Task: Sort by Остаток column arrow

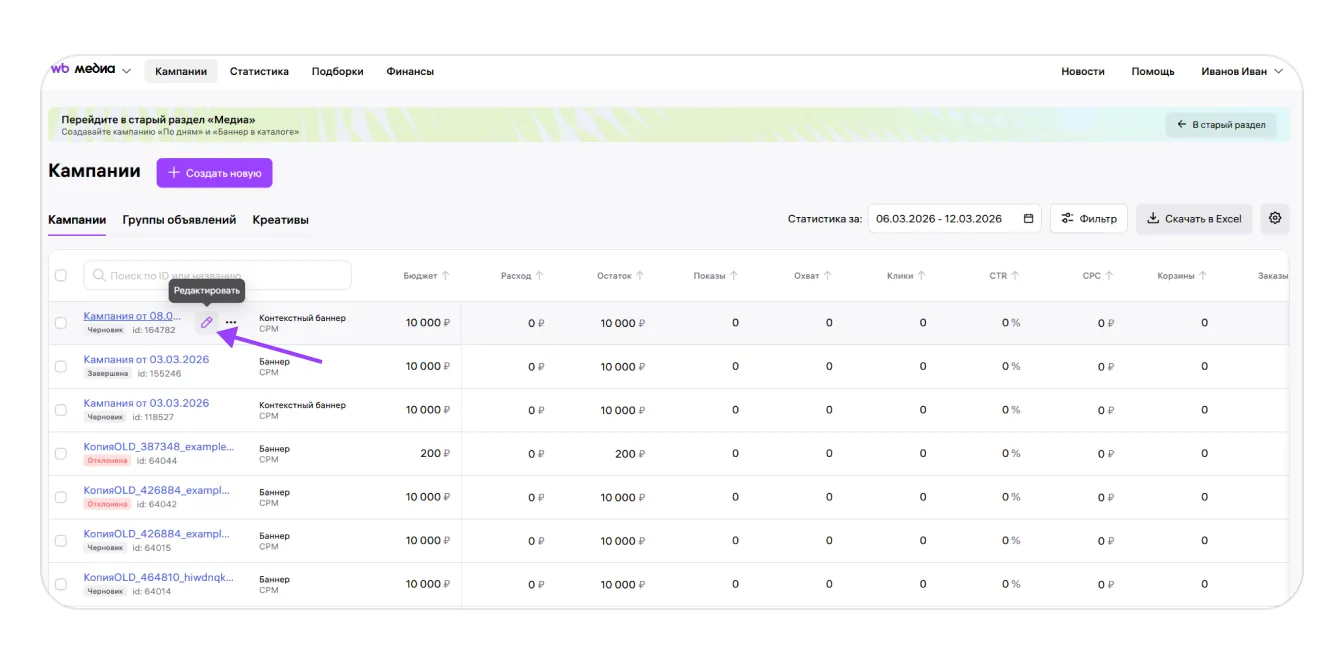Action: 640,275
